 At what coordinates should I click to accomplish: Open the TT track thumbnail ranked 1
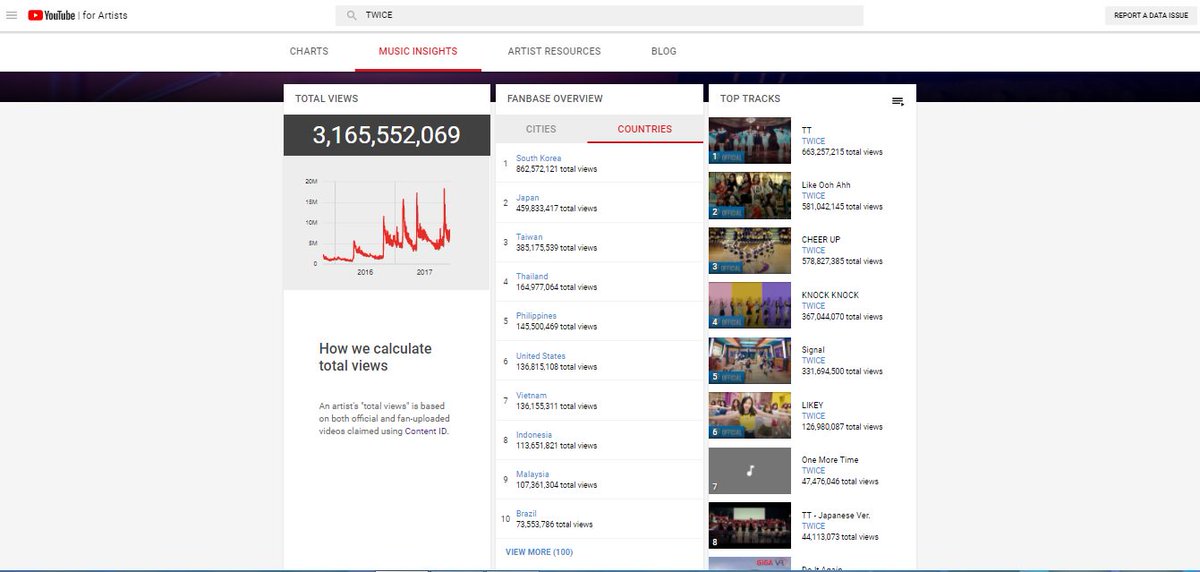click(750, 140)
